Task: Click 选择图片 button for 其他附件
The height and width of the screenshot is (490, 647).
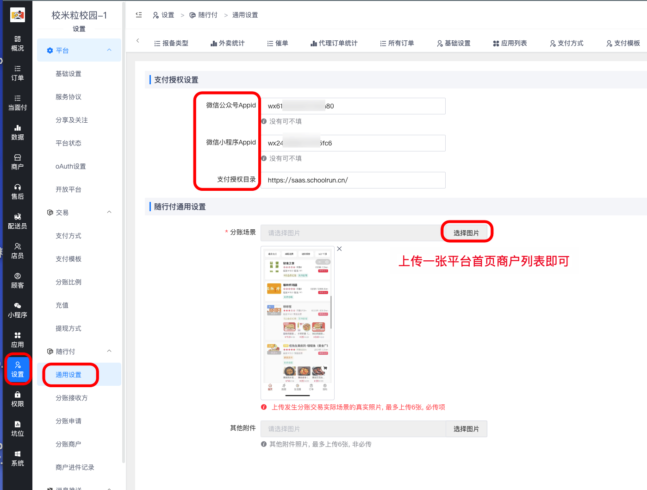Action: click(x=466, y=428)
